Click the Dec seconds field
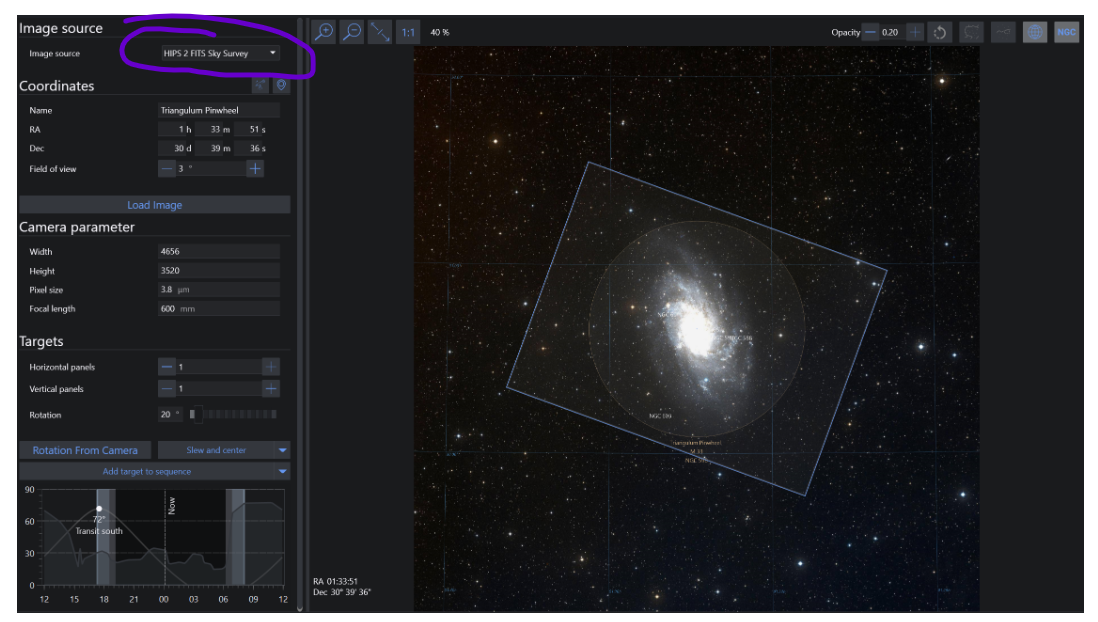1098x622 pixels. tap(252, 148)
